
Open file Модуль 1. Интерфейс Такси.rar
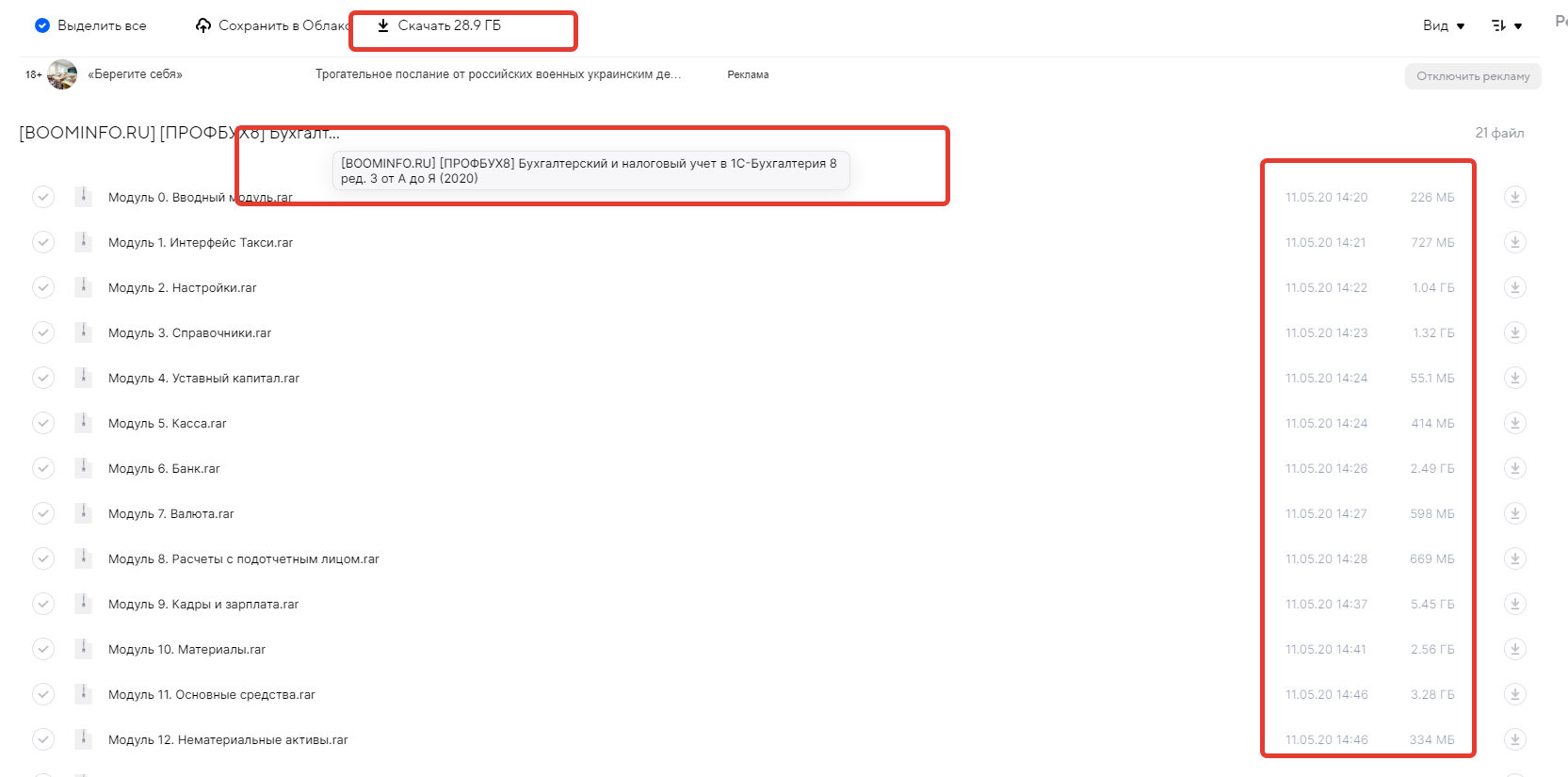point(201,242)
